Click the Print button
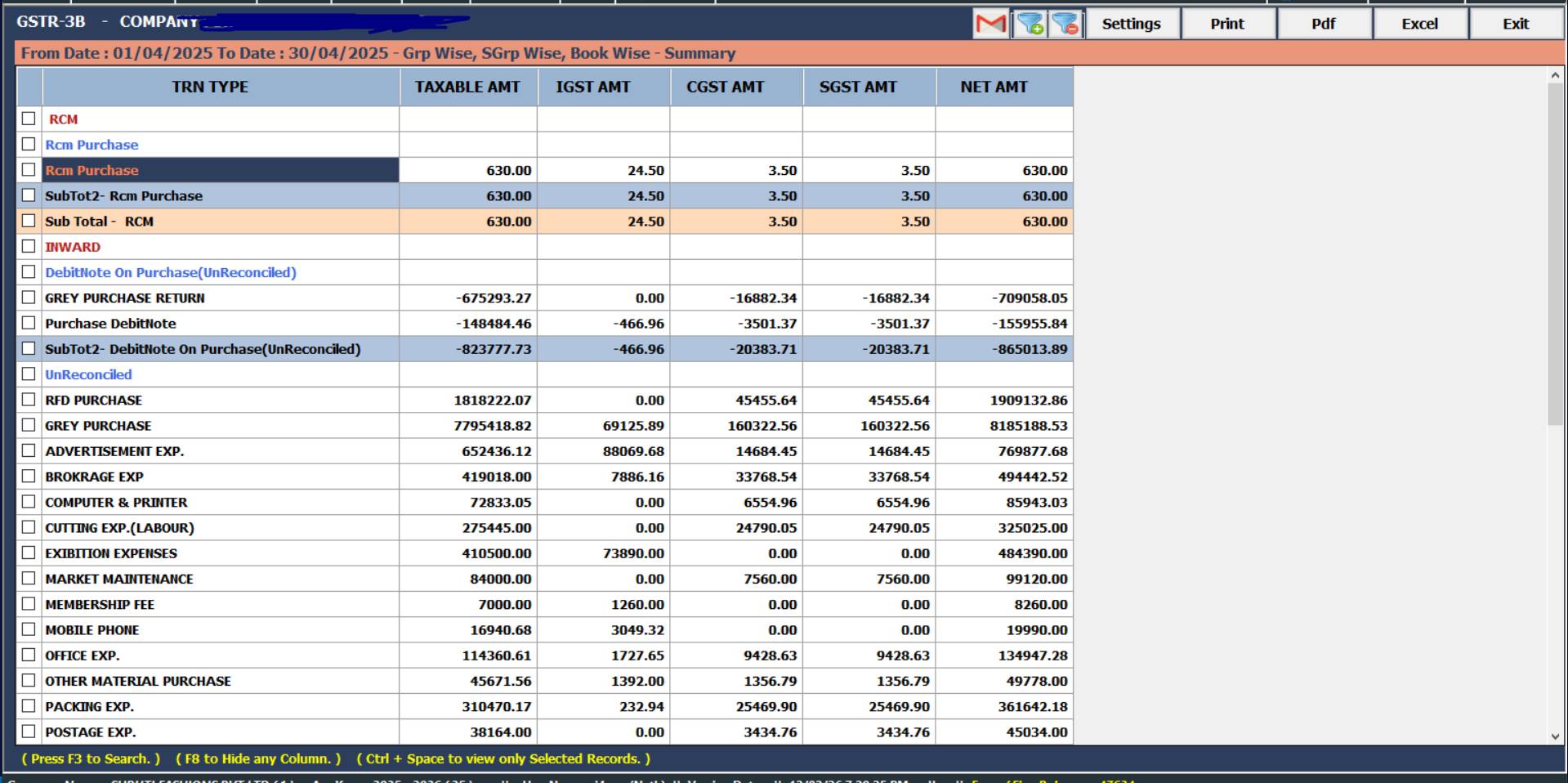Image resolution: width=1568 pixels, height=783 pixels. coord(1228,23)
